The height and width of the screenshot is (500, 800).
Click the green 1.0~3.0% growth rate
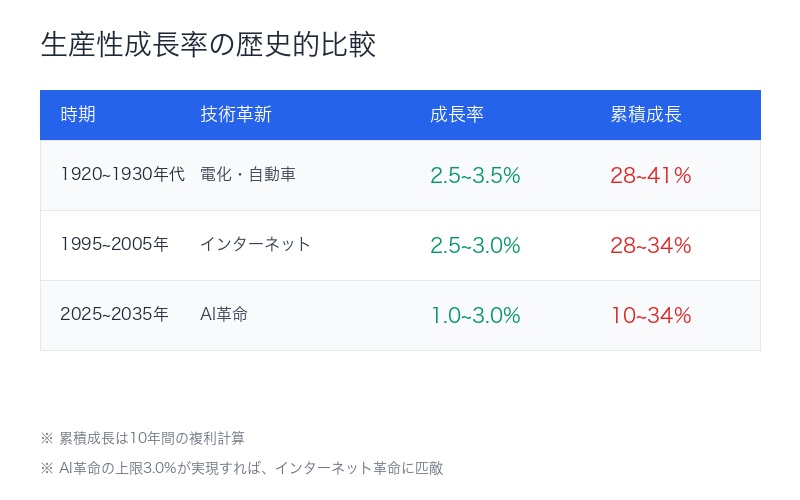point(475,316)
